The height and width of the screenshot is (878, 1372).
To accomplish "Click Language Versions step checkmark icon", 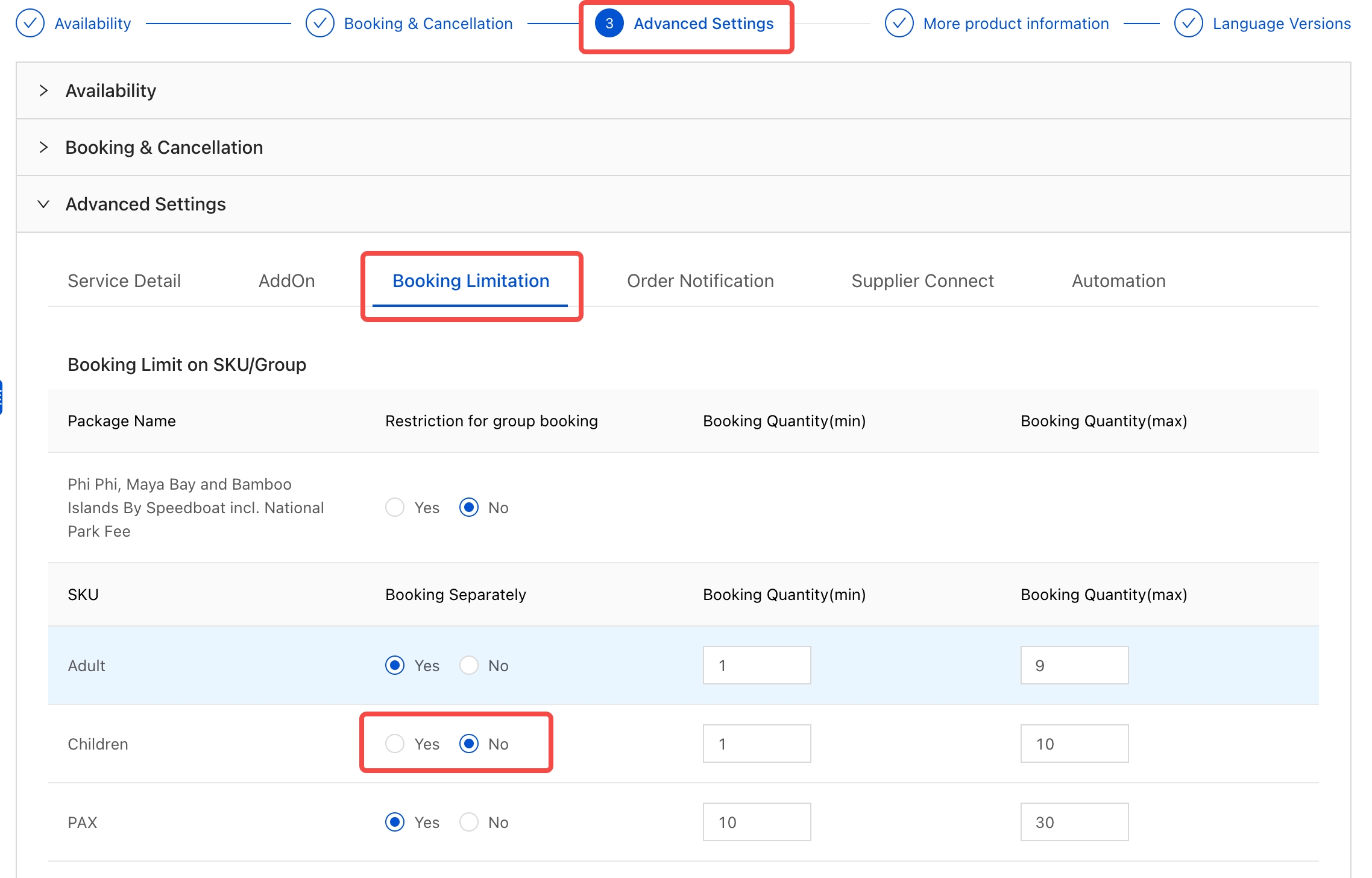I will [x=1188, y=24].
